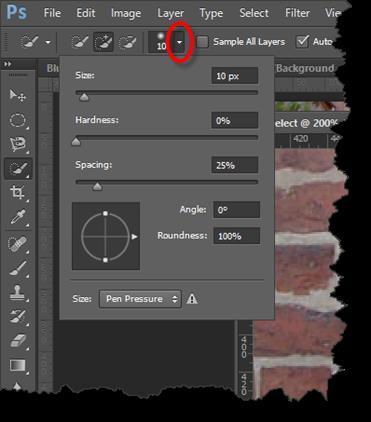Screen dimensions: 371x422
Task: Select the Eyedropper tool
Action: click(x=17, y=217)
